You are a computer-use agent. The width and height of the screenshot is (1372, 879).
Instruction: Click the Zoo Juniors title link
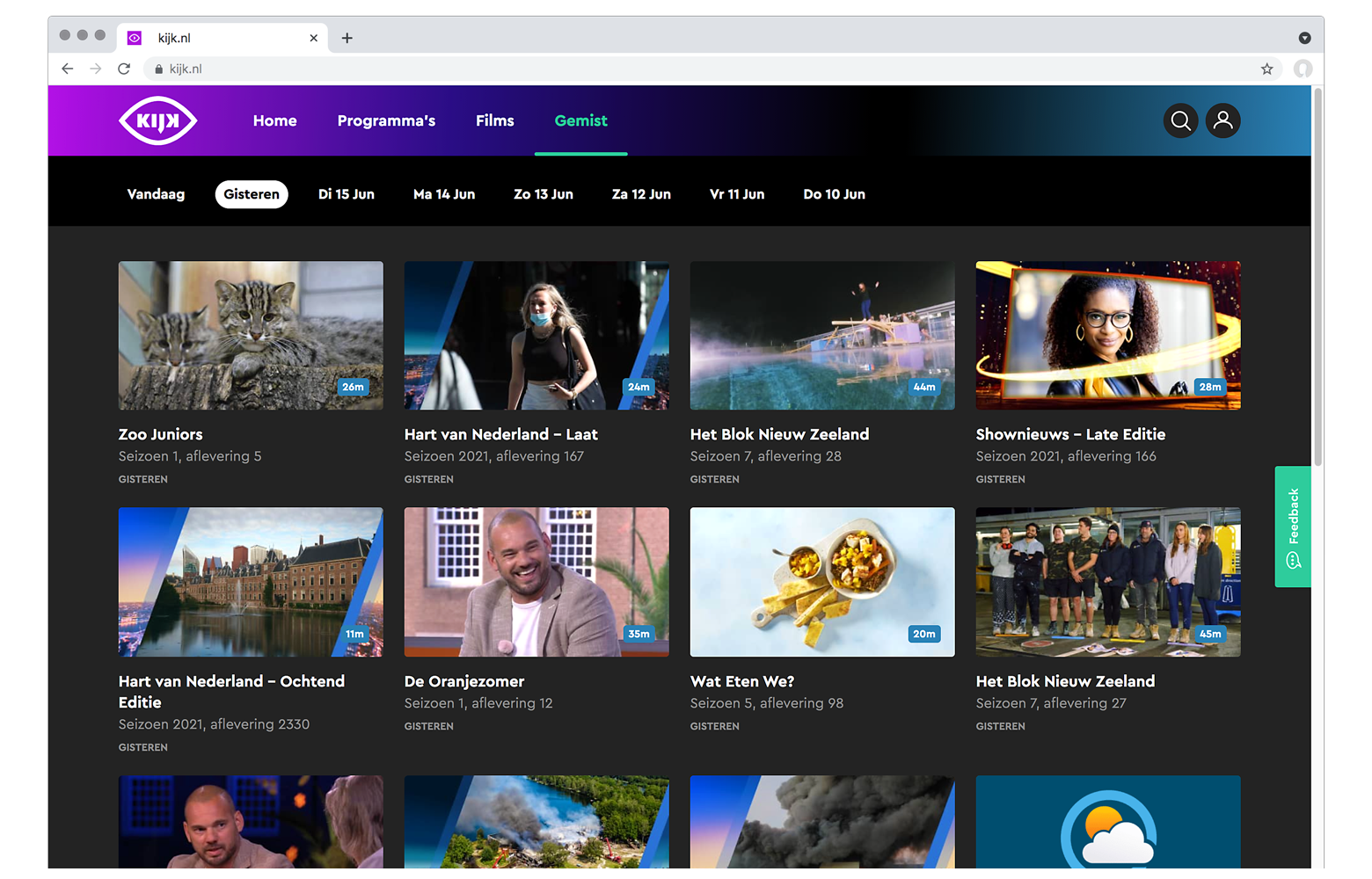point(161,434)
